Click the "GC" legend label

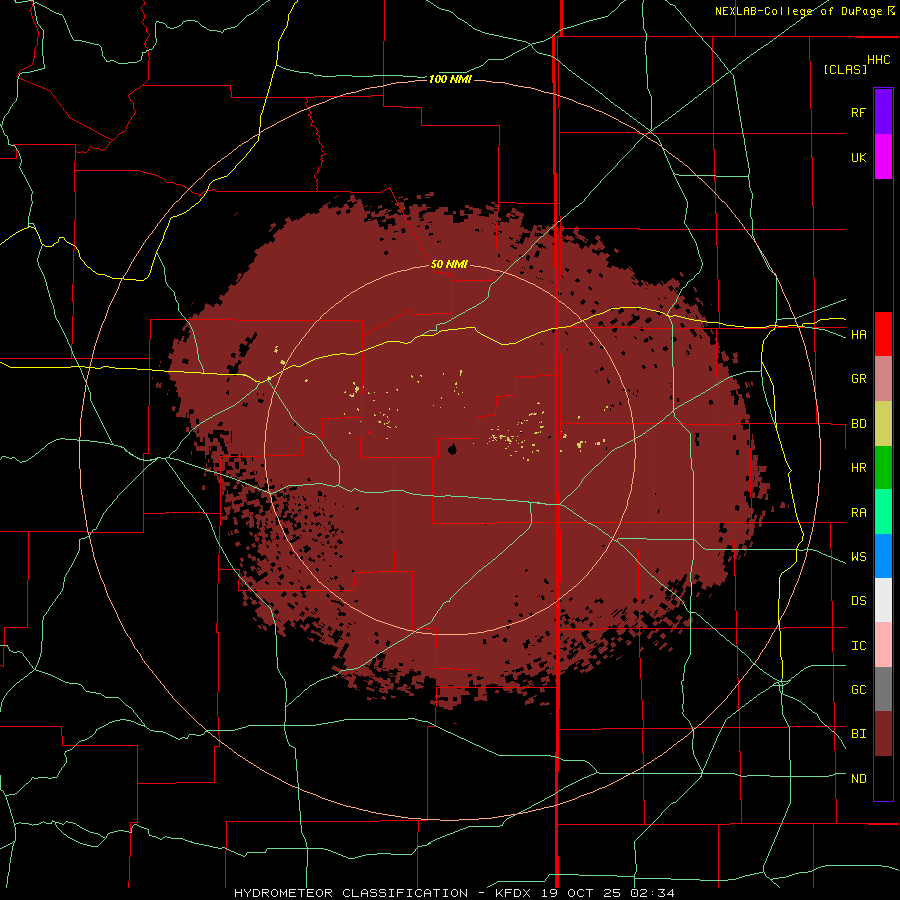pyautogui.click(x=858, y=690)
